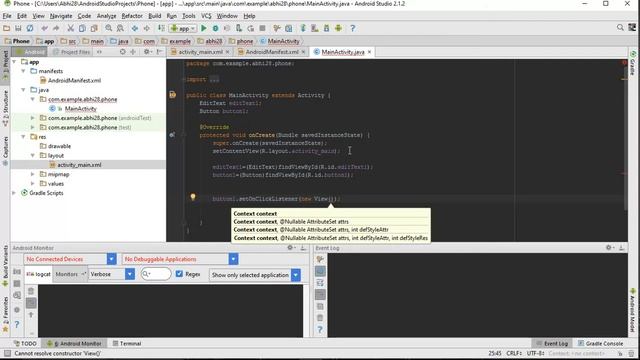Viewport: 640px width, 360px height.
Task: Click the Replace toolbar icon
Action: pos(120,28)
